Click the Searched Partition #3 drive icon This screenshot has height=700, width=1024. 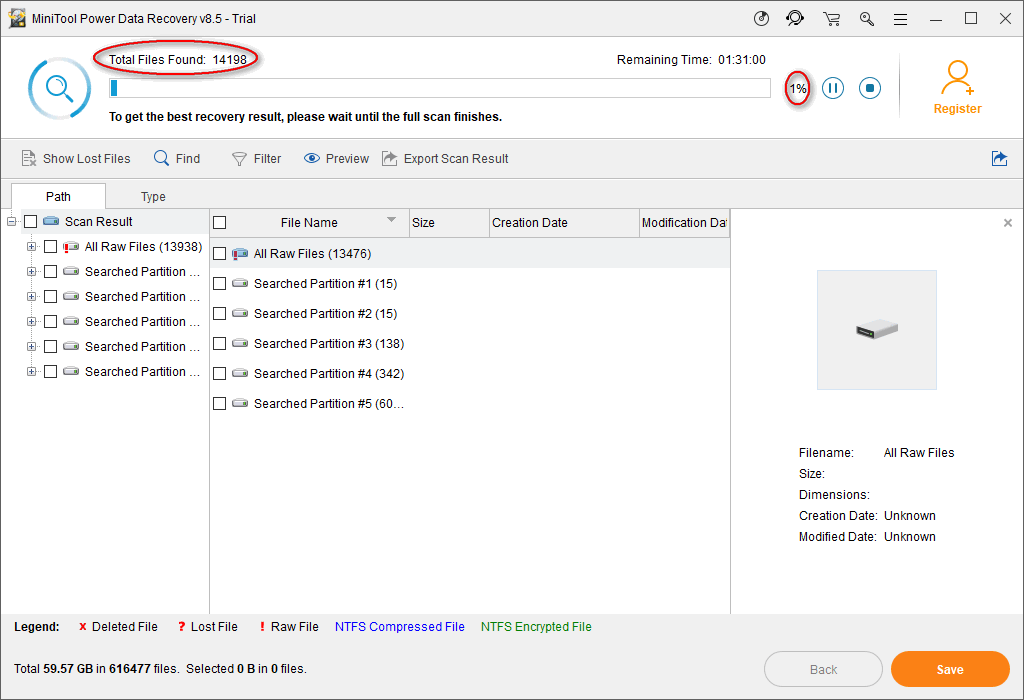coord(240,343)
